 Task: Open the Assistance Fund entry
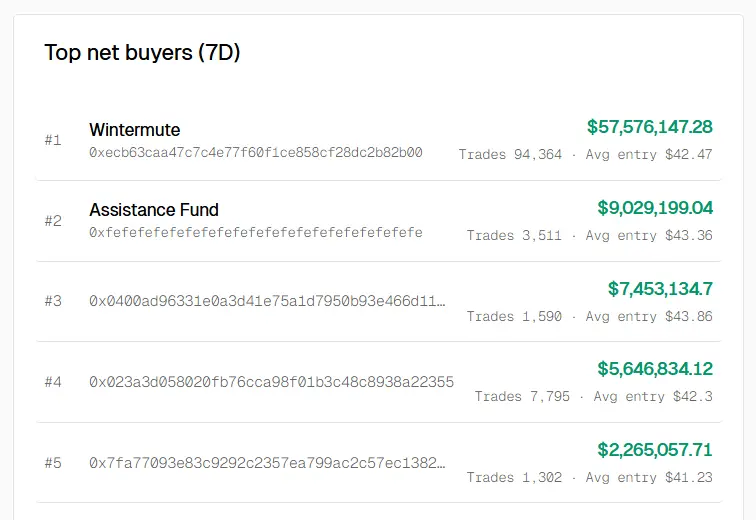(153, 210)
